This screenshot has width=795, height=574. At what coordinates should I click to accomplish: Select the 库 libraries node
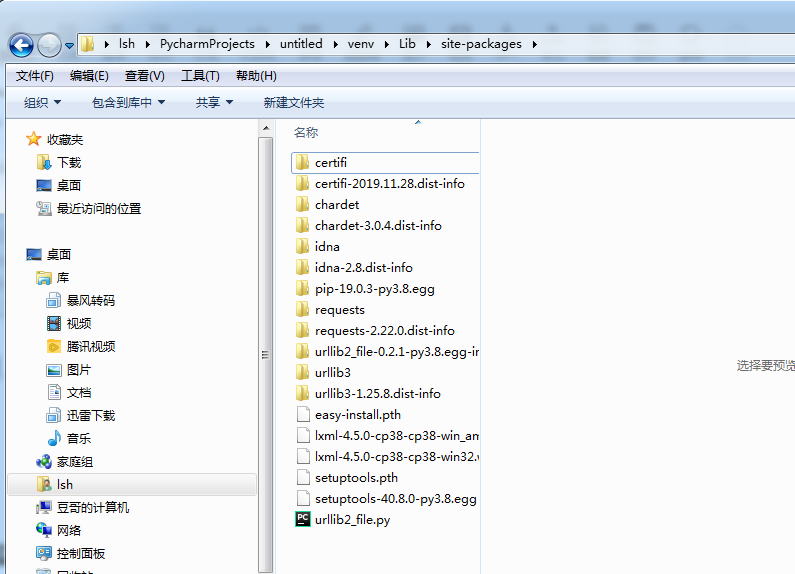pyautogui.click(x=53, y=278)
